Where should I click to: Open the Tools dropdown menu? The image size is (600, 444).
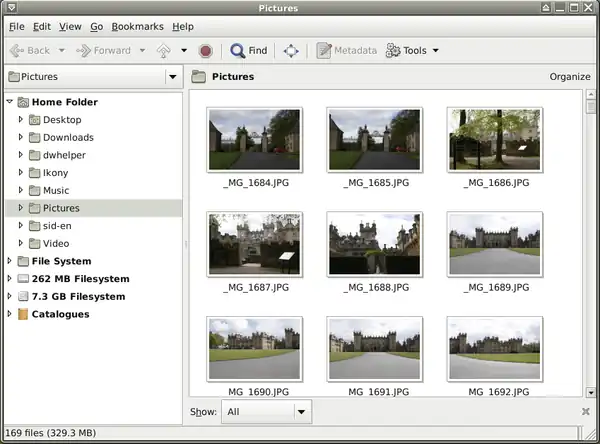coord(412,50)
